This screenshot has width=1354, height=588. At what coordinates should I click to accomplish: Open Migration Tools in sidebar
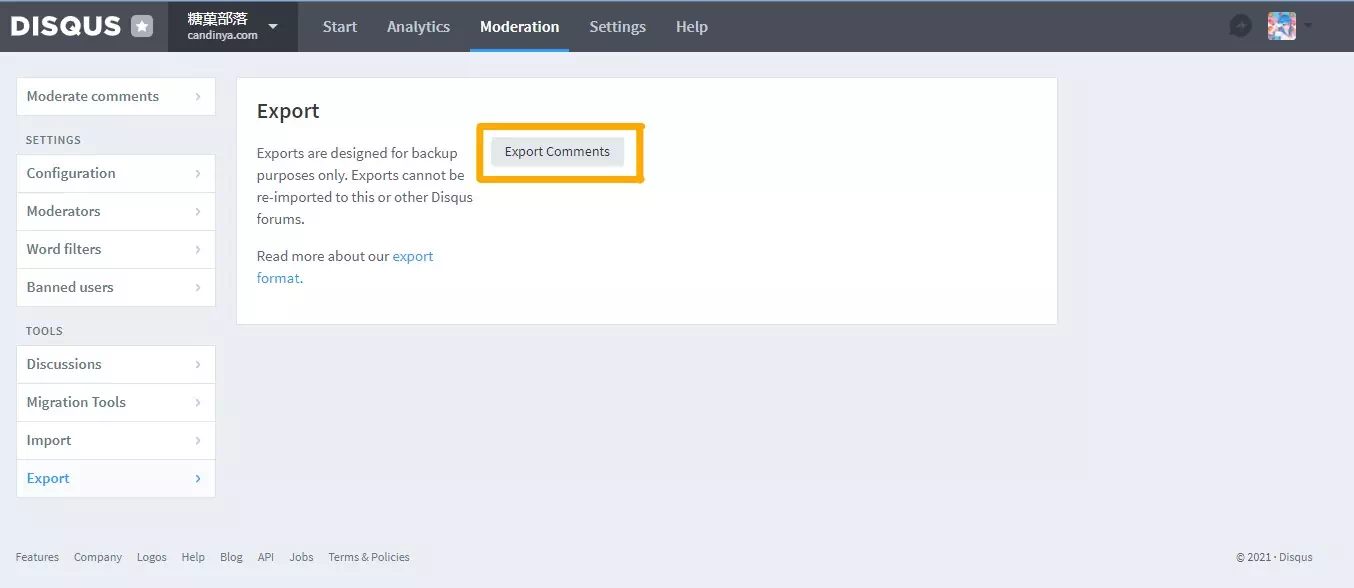[x=116, y=402]
